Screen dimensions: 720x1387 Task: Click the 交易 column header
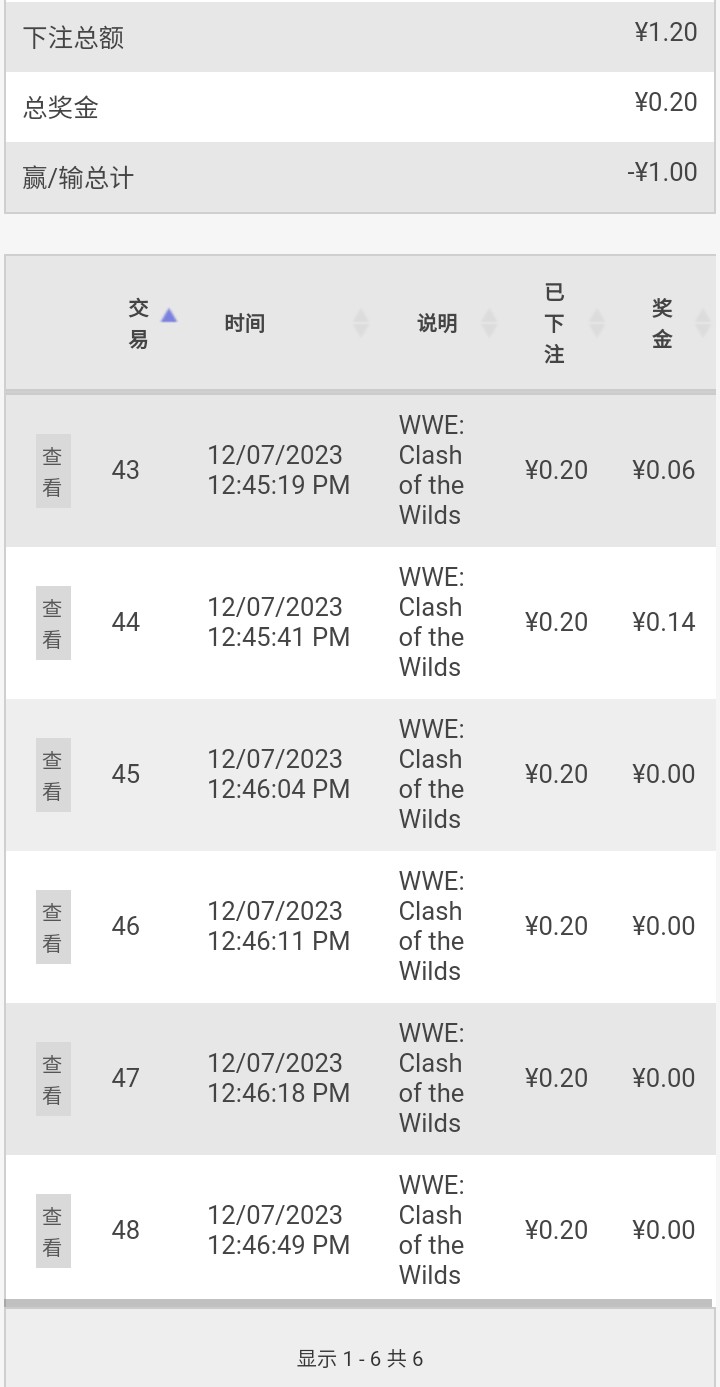(x=138, y=323)
